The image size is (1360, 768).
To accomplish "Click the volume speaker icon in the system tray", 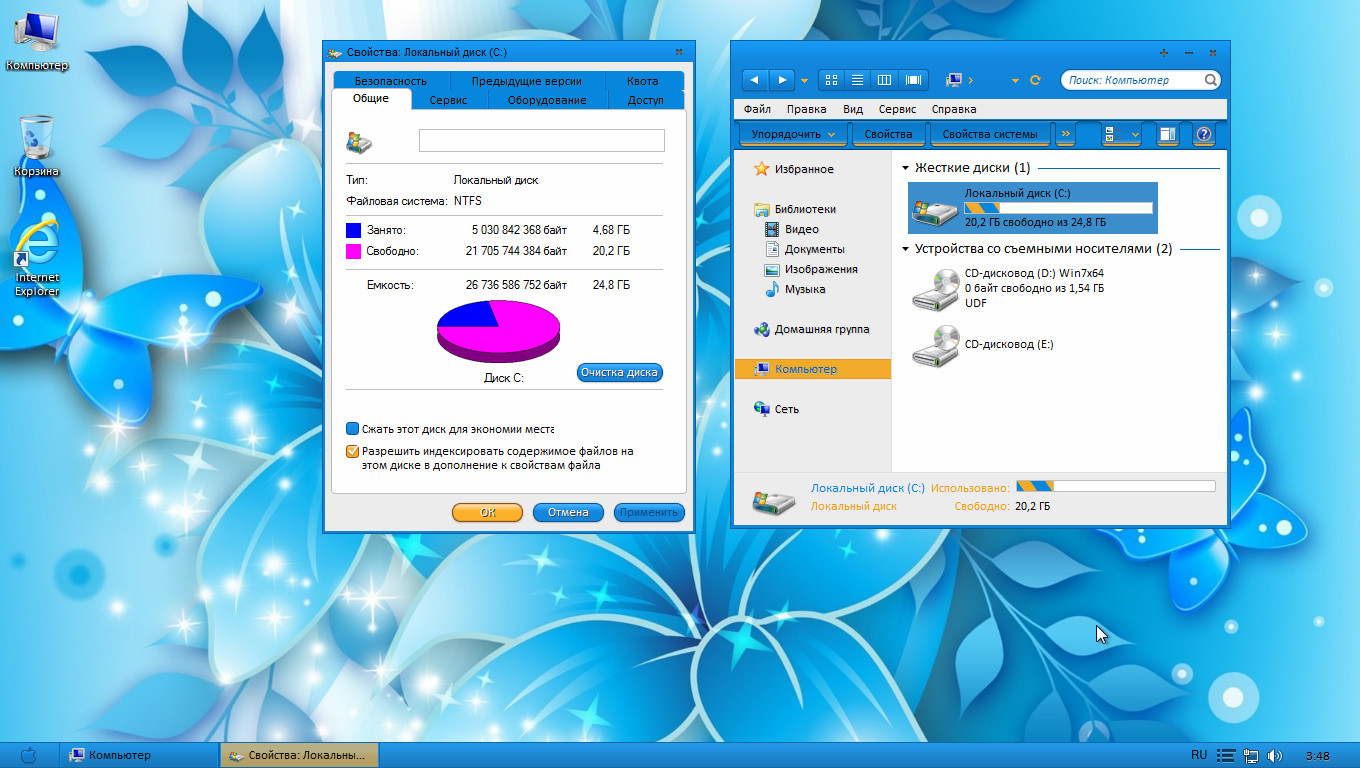I will (x=1274, y=755).
